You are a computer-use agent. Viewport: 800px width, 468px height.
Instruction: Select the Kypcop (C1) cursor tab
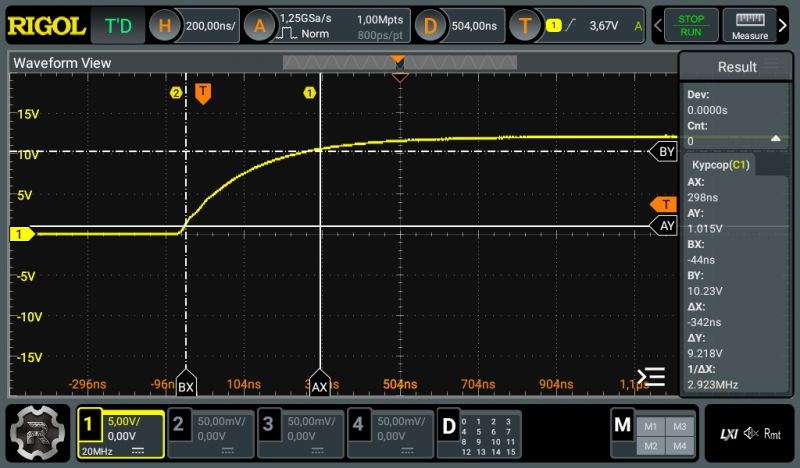point(720,164)
